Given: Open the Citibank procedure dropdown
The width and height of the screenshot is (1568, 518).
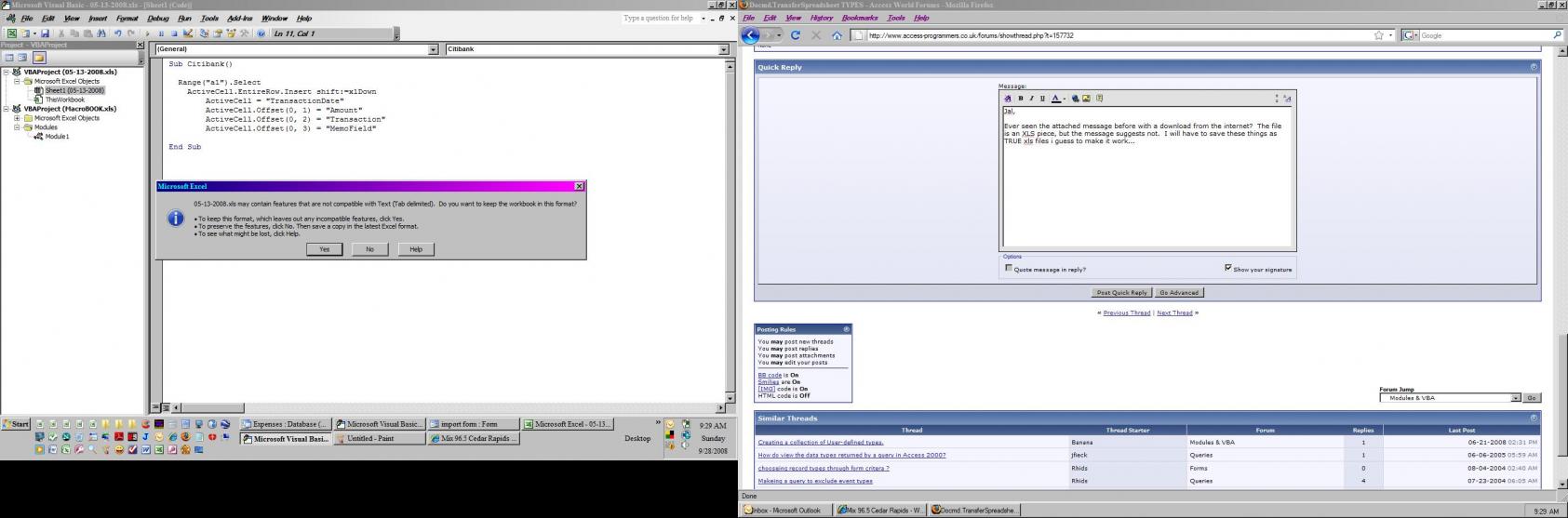Looking at the screenshot, I should click(724, 49).
